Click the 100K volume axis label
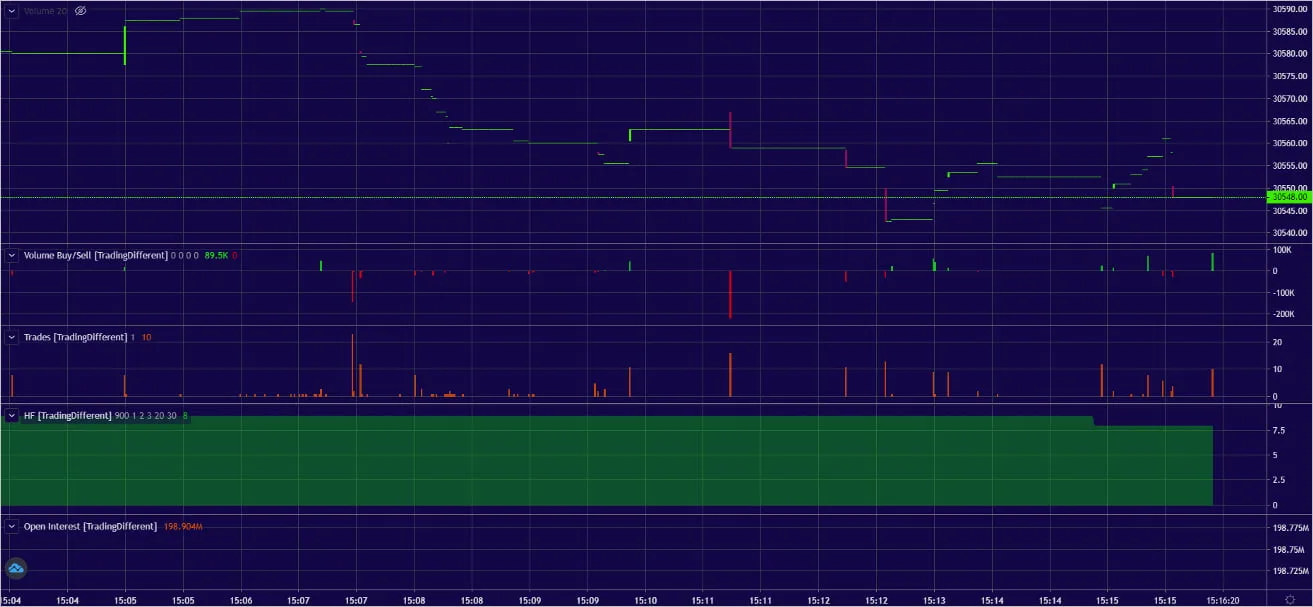Viewport: 1313px width, 607px height. pos(1282,249)
